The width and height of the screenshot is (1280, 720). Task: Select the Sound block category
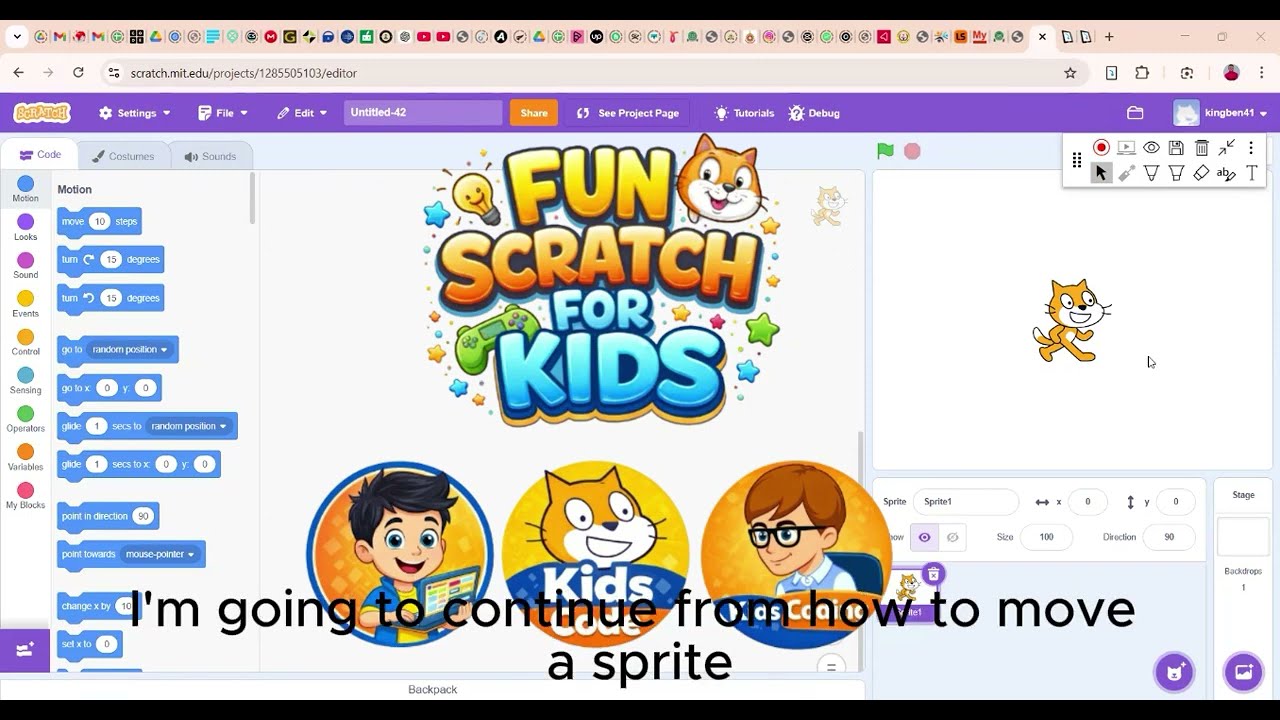26,266
